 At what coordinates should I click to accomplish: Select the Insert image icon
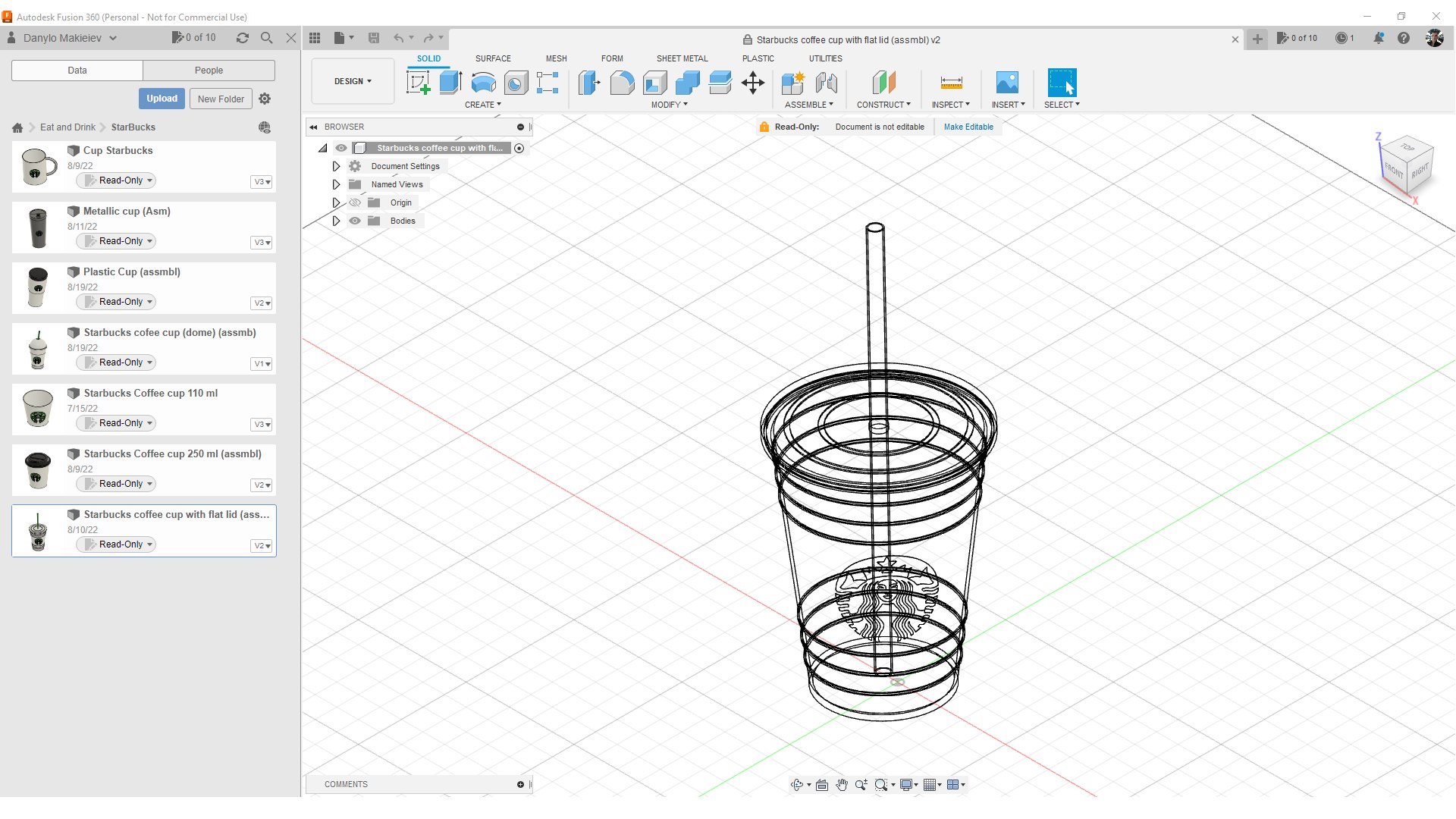pyautogui.click(x=1007, y=83)
